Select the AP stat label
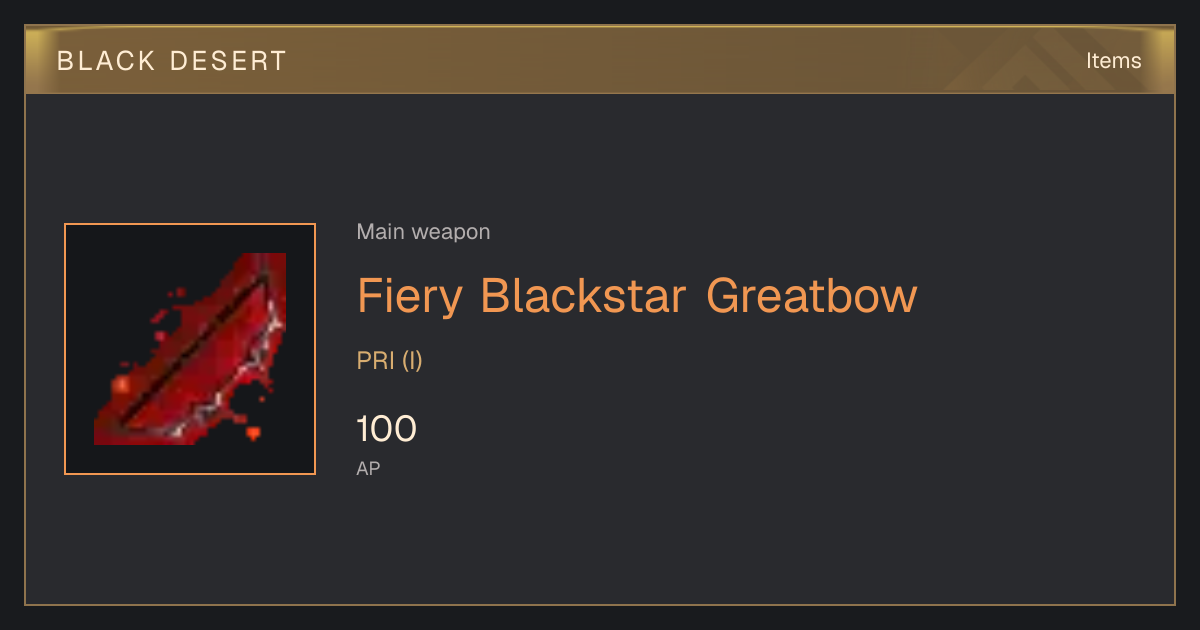The height and width of the screenshot is (630, 1200). coord(368,468)
